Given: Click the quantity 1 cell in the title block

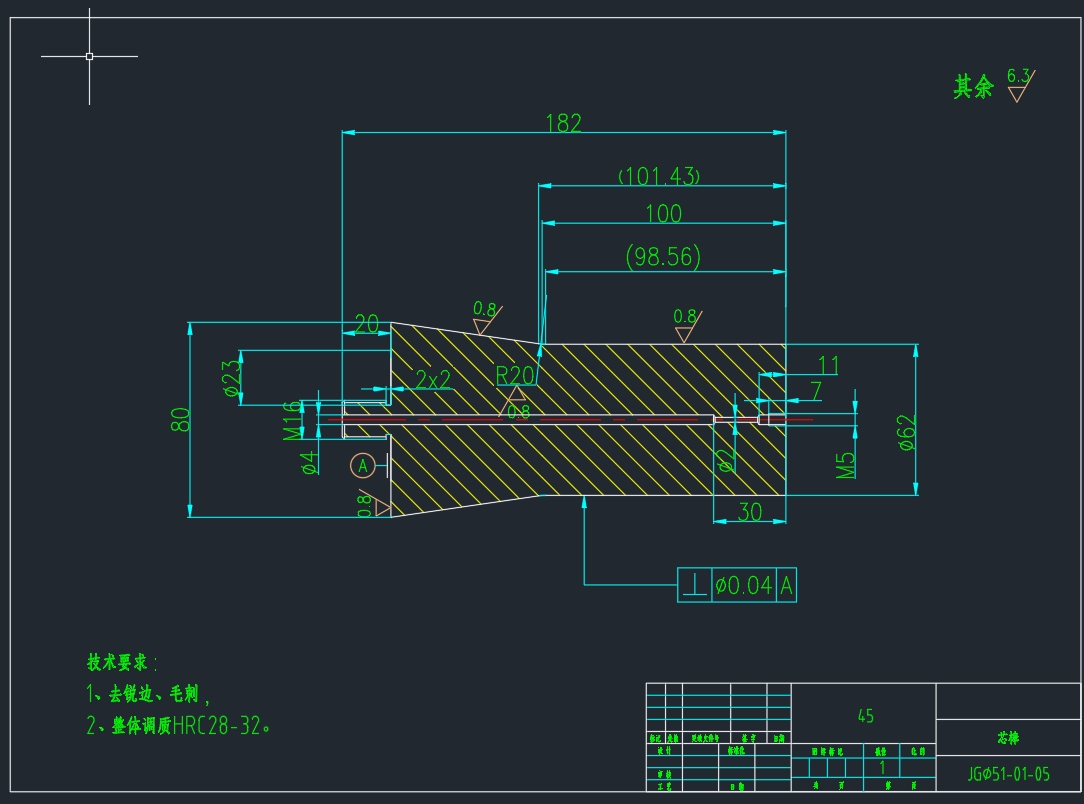Looking at the screenshot, I should point(882,767).
